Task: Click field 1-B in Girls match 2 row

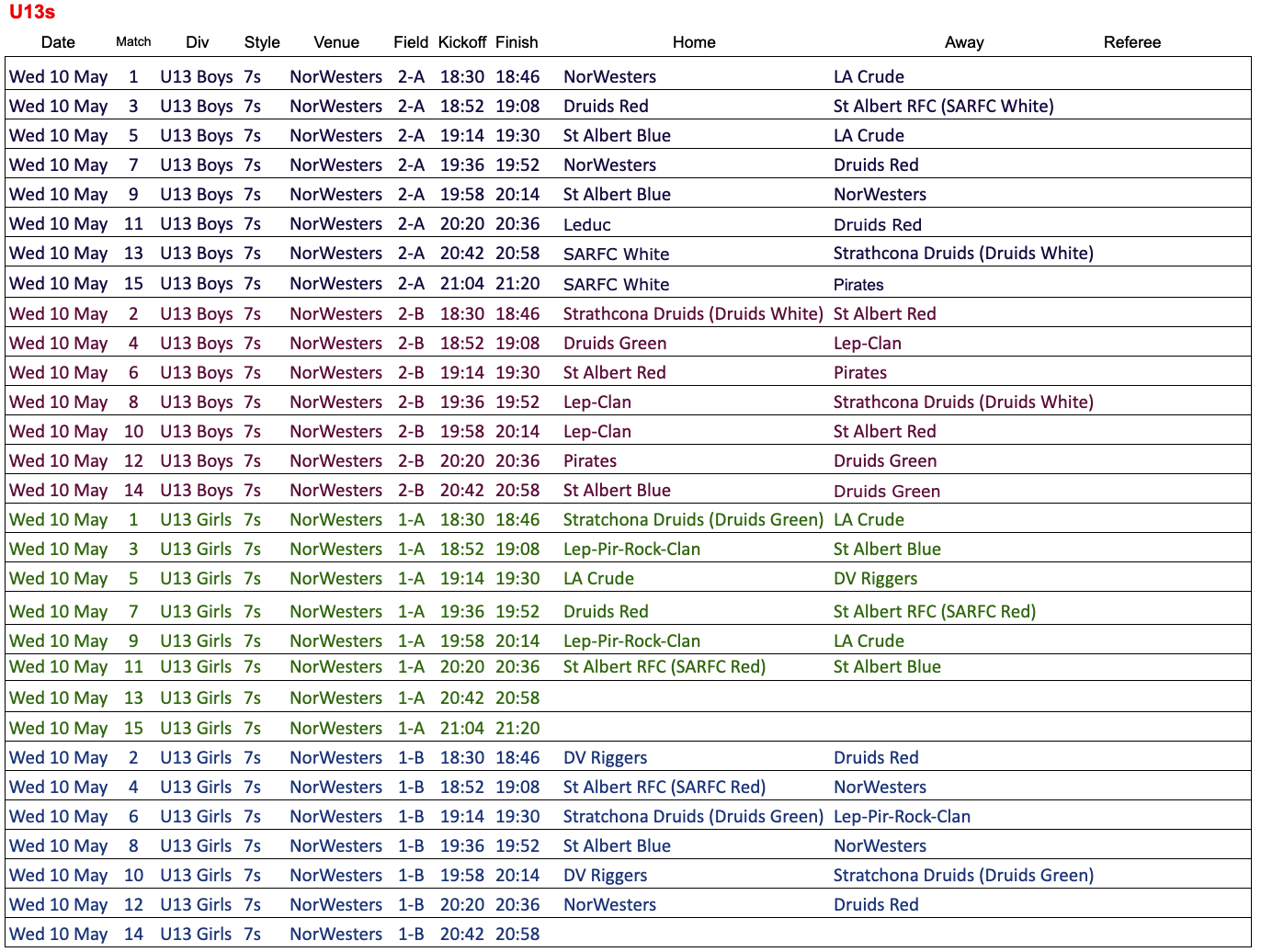Action: point(411,758)
